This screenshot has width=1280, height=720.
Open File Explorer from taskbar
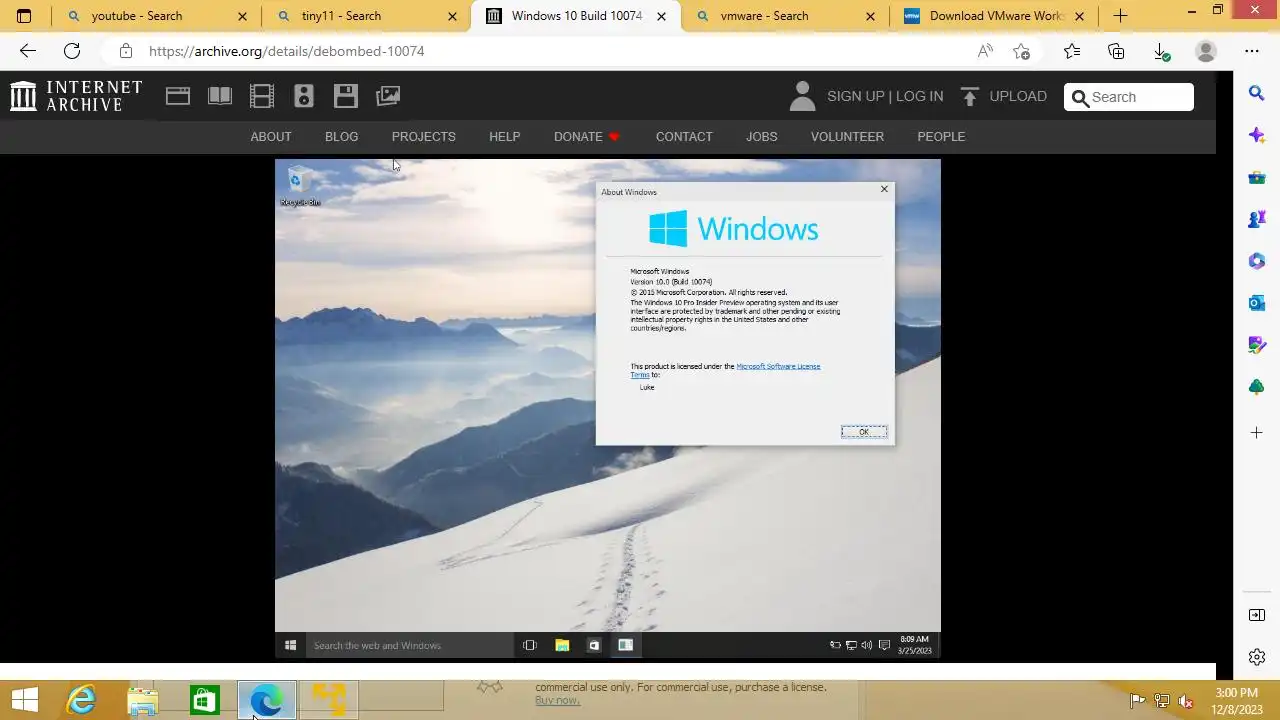click(x=143, y=700)
